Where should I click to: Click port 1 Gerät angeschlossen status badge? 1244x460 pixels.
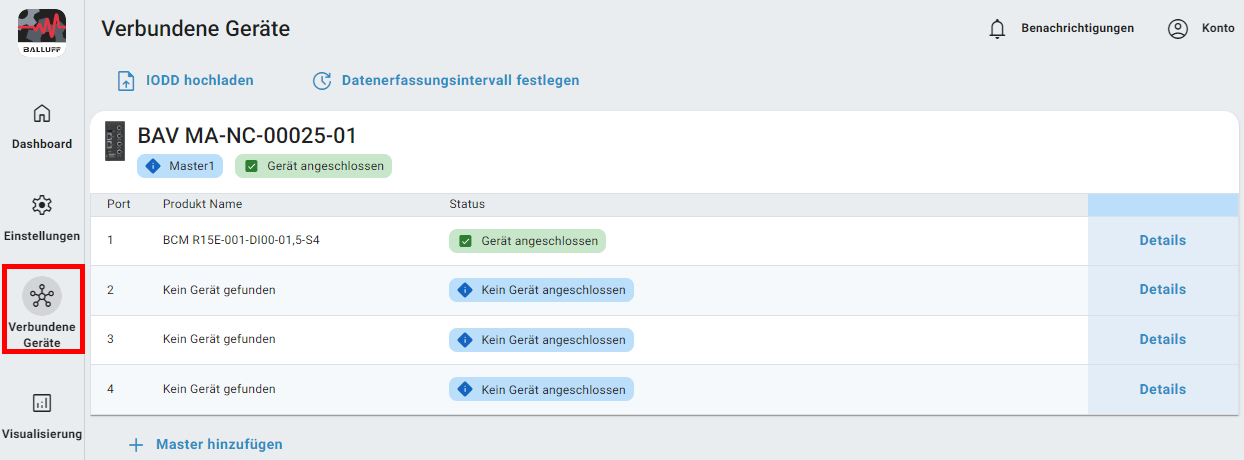tap(529, 241)
